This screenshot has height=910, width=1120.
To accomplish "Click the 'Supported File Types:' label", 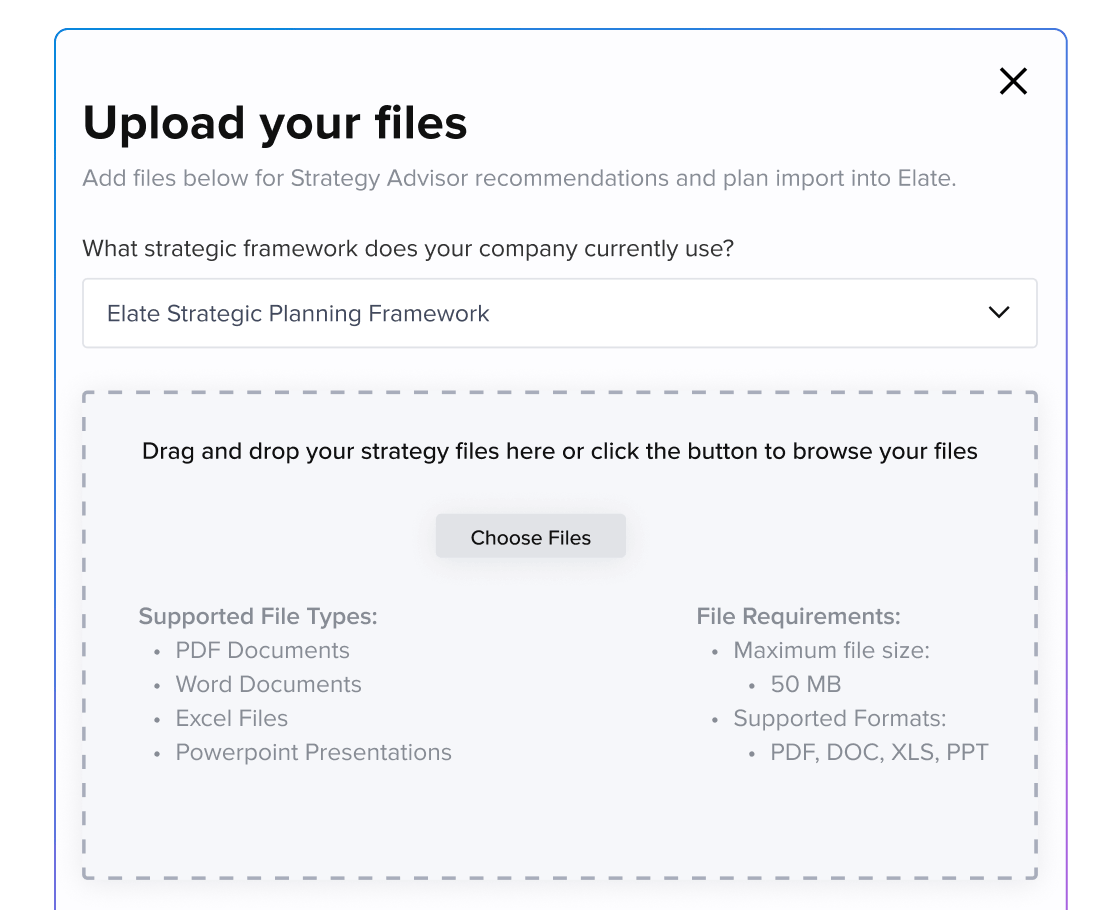I will 258,616.
